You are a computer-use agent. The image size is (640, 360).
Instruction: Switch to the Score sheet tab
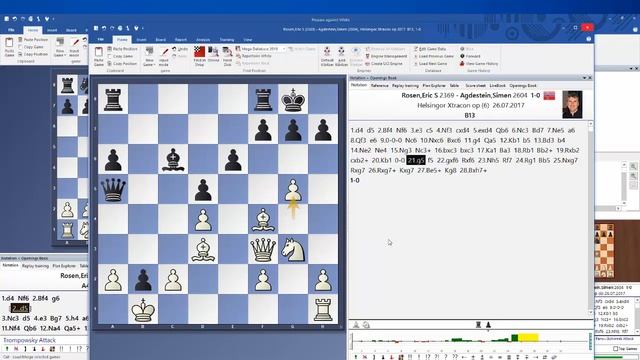476,86
